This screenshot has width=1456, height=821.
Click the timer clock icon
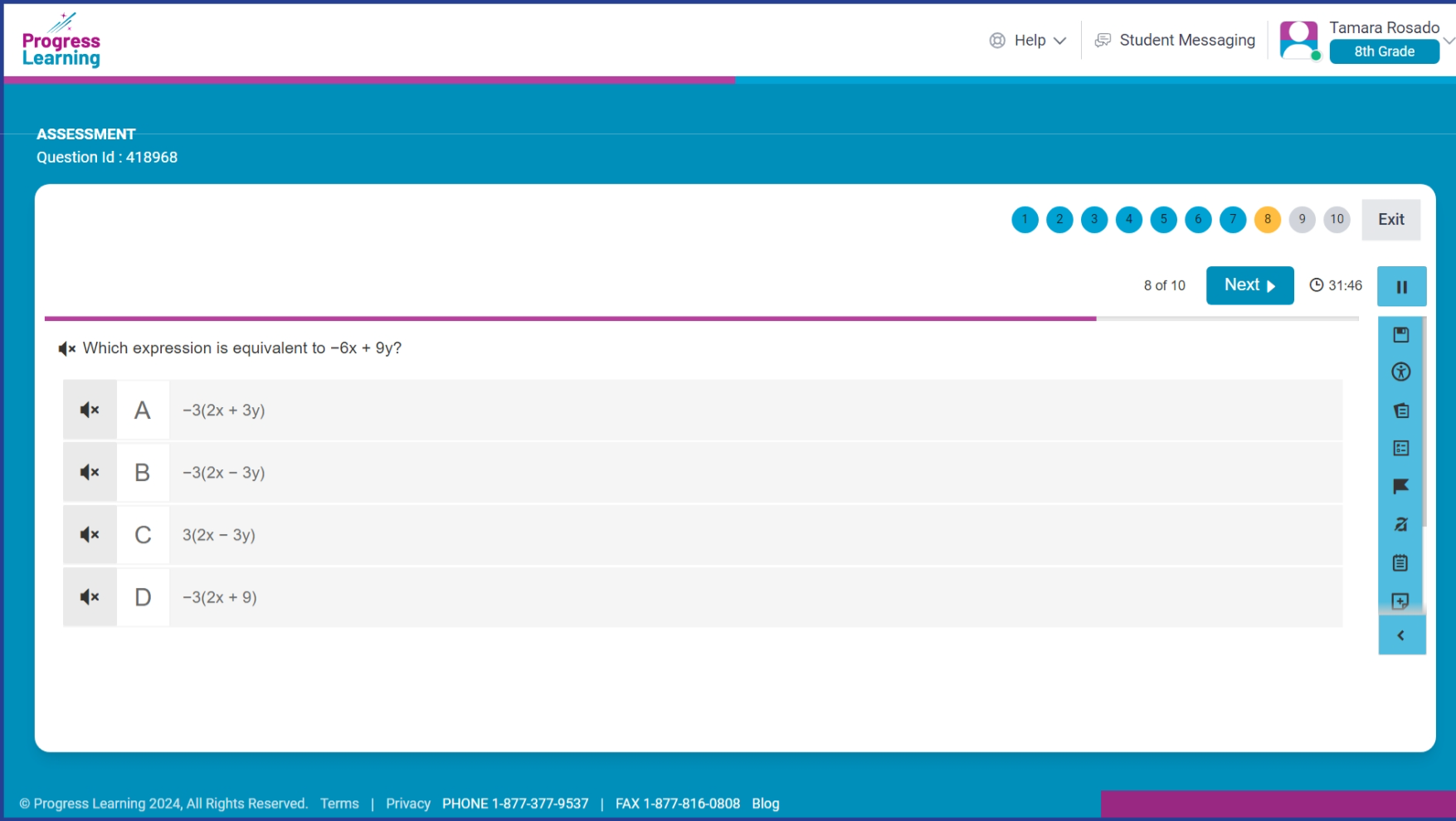click(x=1316, y=285)
